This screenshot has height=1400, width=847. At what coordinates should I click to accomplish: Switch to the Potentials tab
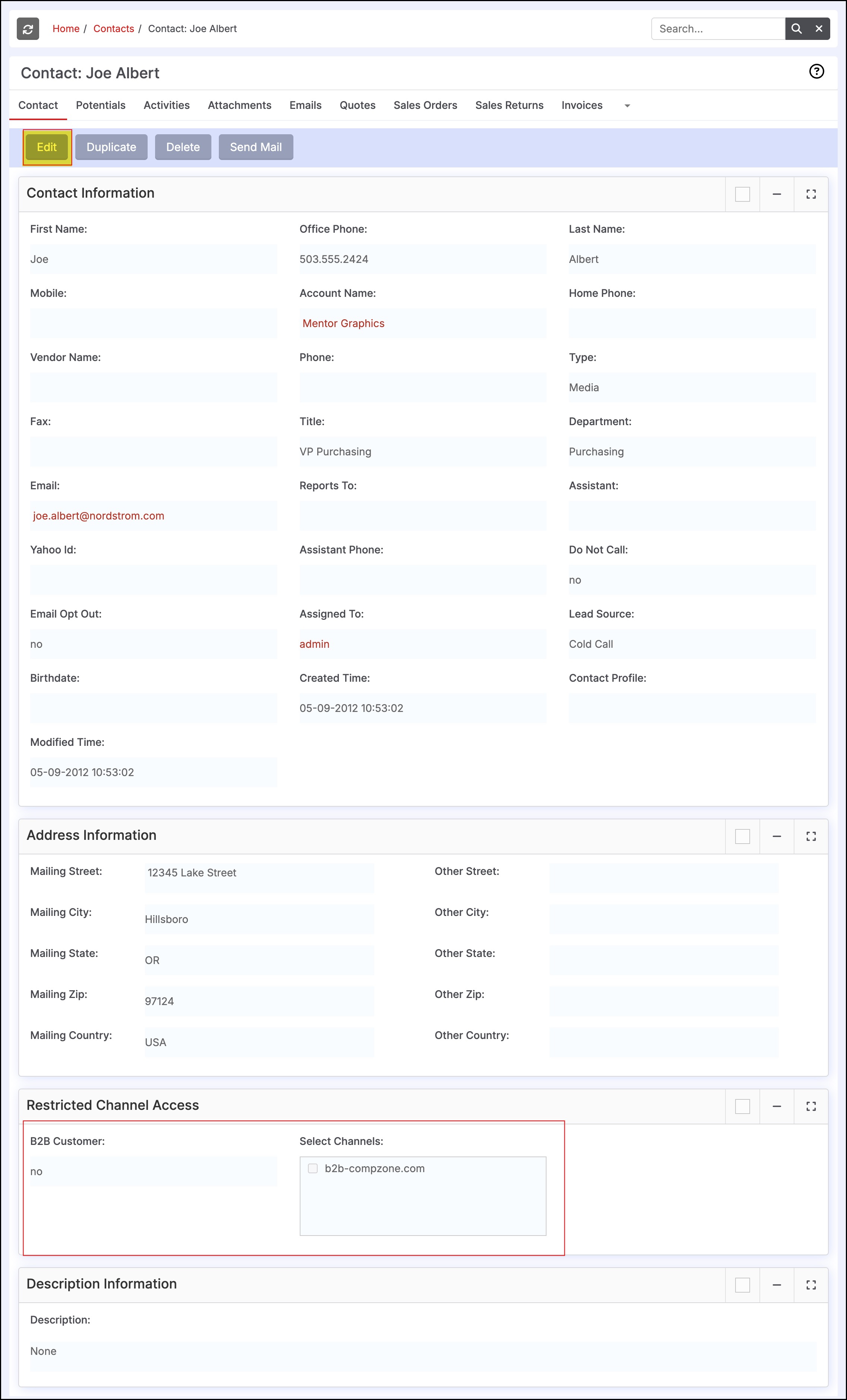click(101, 105)
